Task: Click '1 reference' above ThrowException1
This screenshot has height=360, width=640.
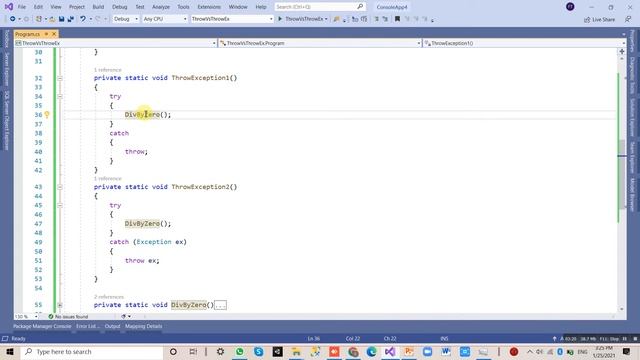Action: pyautogui.click(x=108, y=70)
